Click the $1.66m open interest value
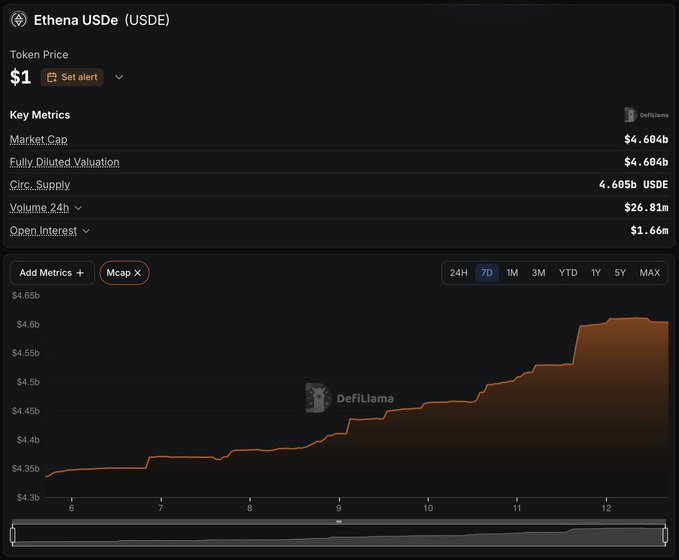The height and width of the screenshot is (560, 679). tap(649, 230)
